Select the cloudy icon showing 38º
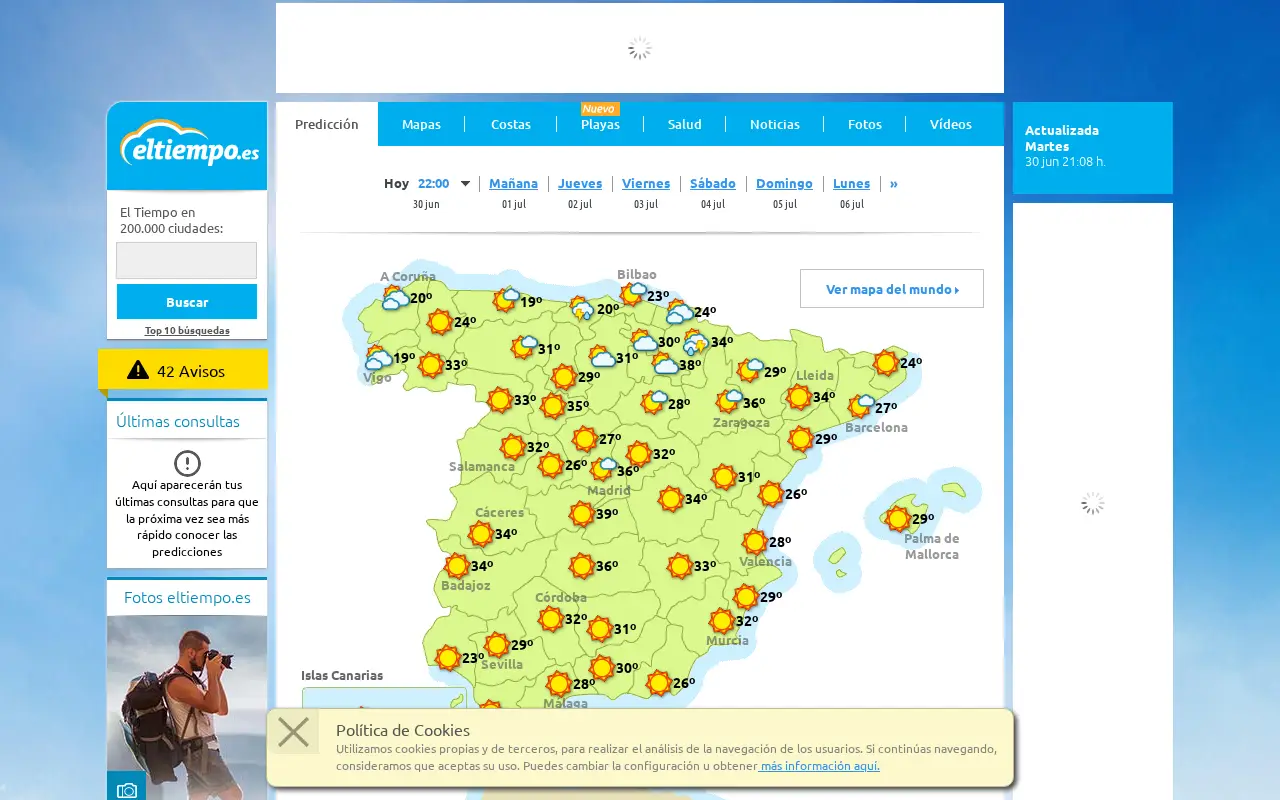The image size is (1280, 800). [665, 363]
